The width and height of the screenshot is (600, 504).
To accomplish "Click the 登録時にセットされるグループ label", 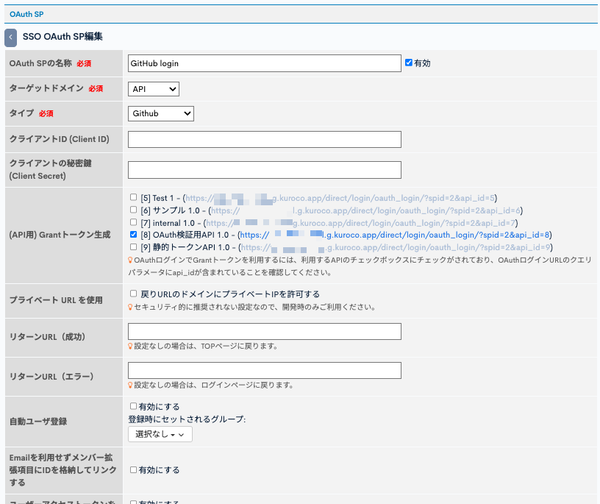I will pyautogui.click(x=187, y=419).
